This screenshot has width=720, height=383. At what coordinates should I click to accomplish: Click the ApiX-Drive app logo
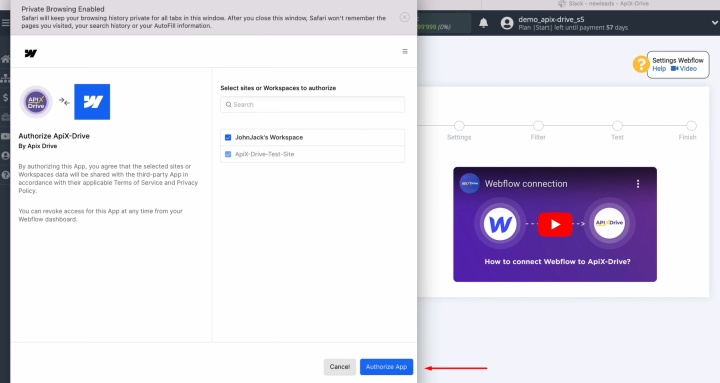[36, 101]
